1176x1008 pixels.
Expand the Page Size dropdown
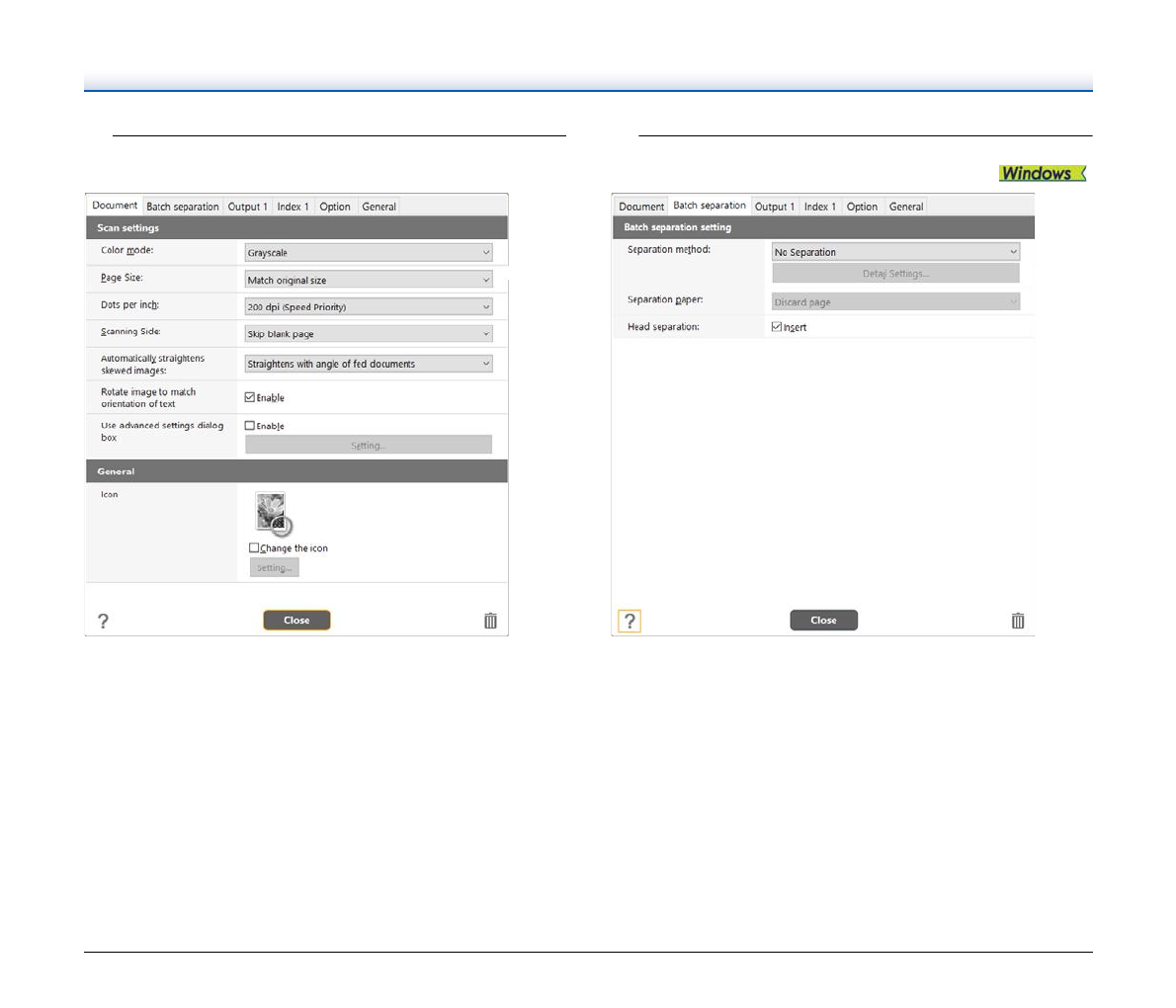pyautogui.click(x=368, y=280)
